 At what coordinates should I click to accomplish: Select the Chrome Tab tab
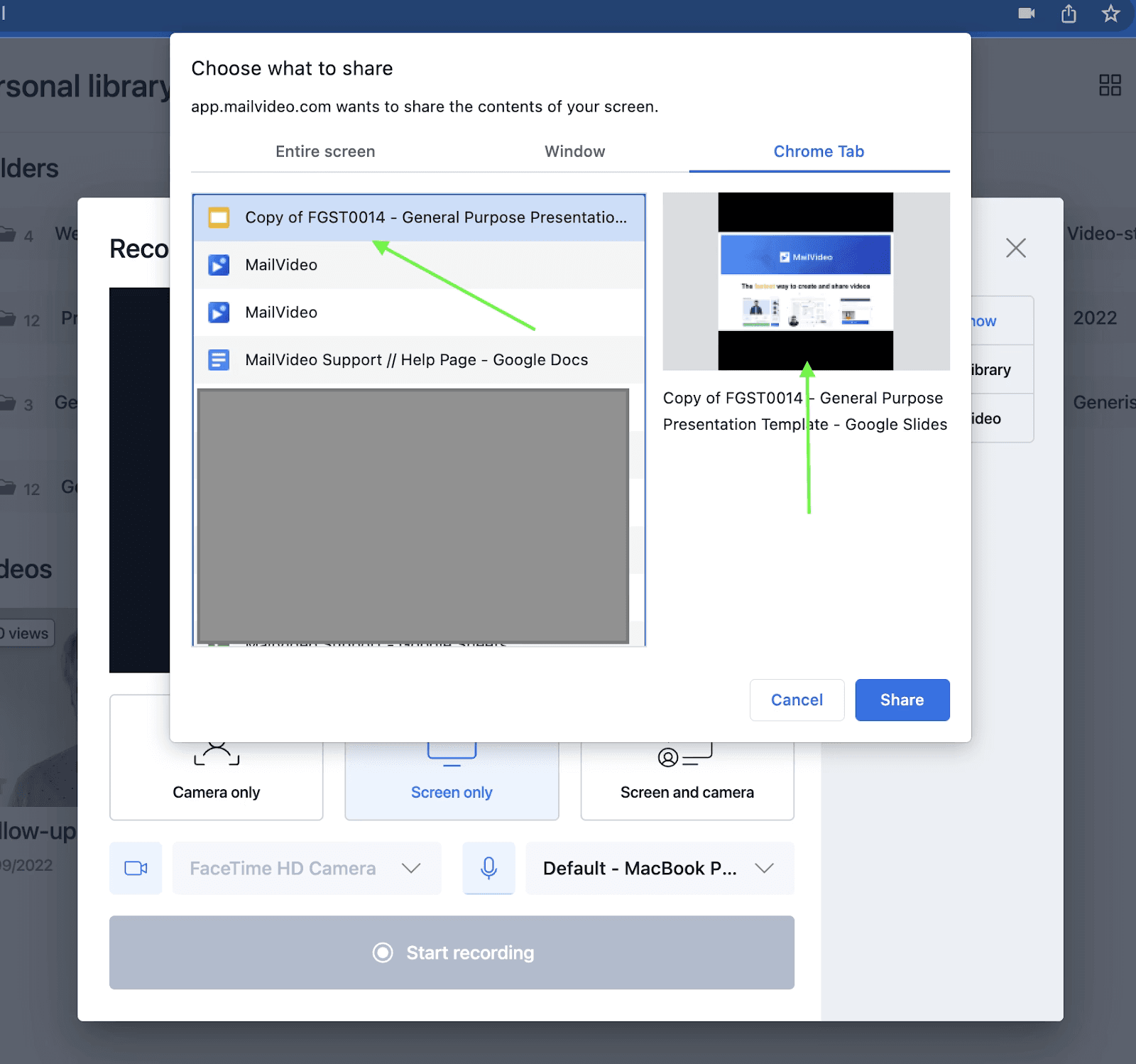(x=819, y=151)
